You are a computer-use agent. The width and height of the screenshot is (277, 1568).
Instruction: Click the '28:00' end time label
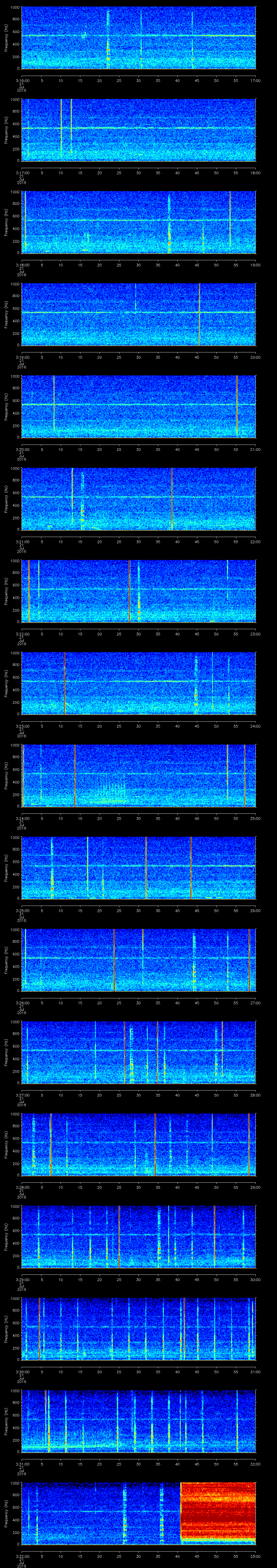tap(256, 1095)
